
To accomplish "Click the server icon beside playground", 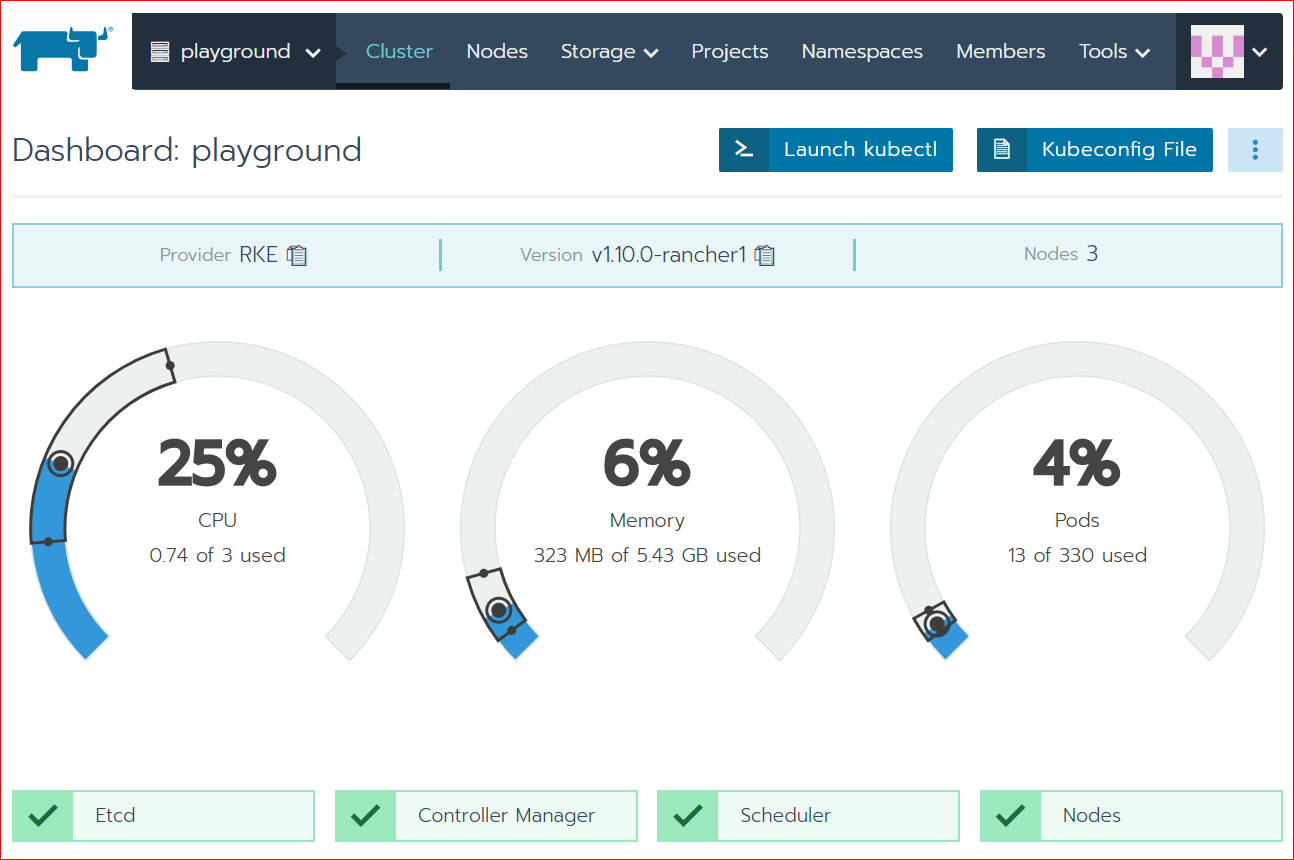I will (160, 52).
